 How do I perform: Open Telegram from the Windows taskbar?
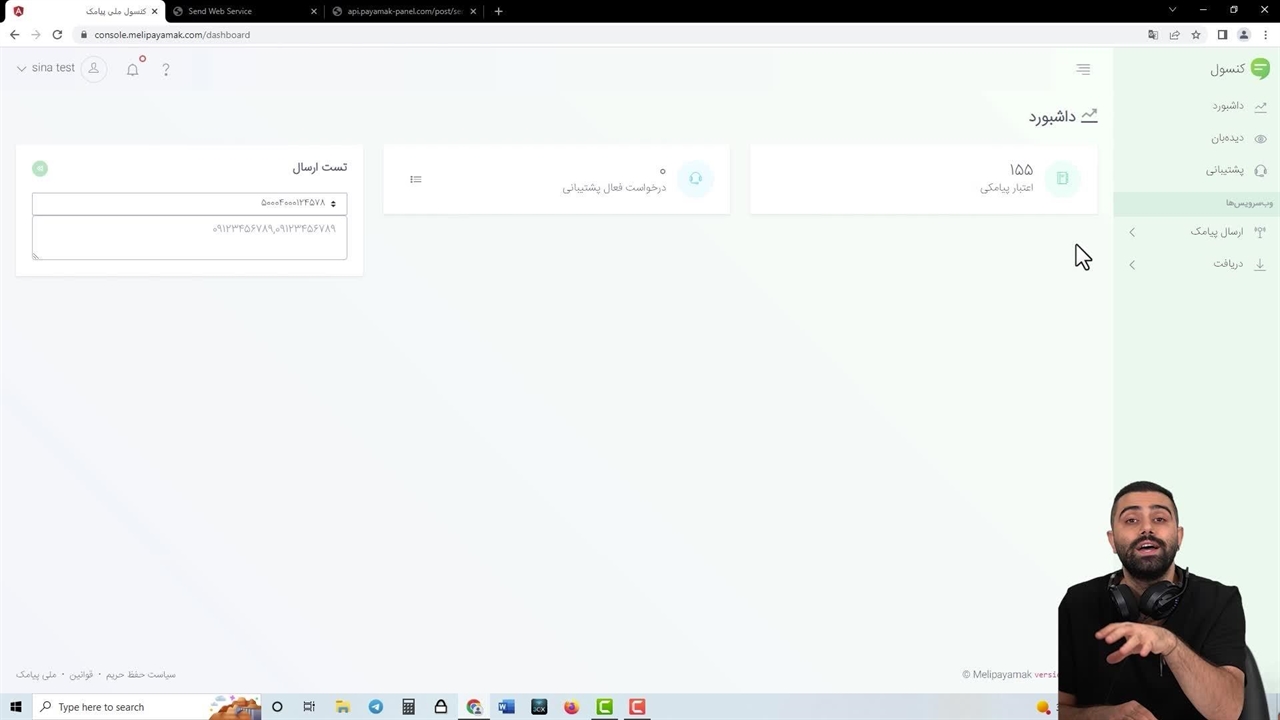coord(375,707)
